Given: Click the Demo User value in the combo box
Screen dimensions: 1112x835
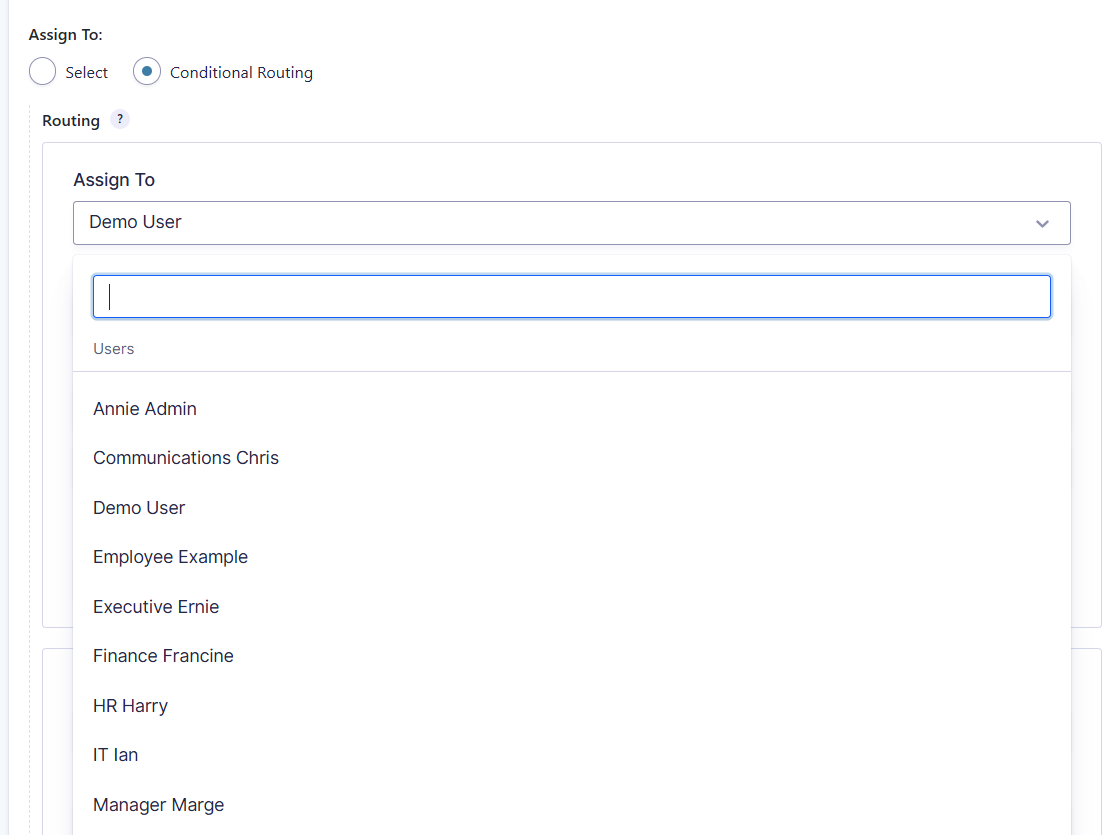Looking at the screenshot, I should coord(135,222).
